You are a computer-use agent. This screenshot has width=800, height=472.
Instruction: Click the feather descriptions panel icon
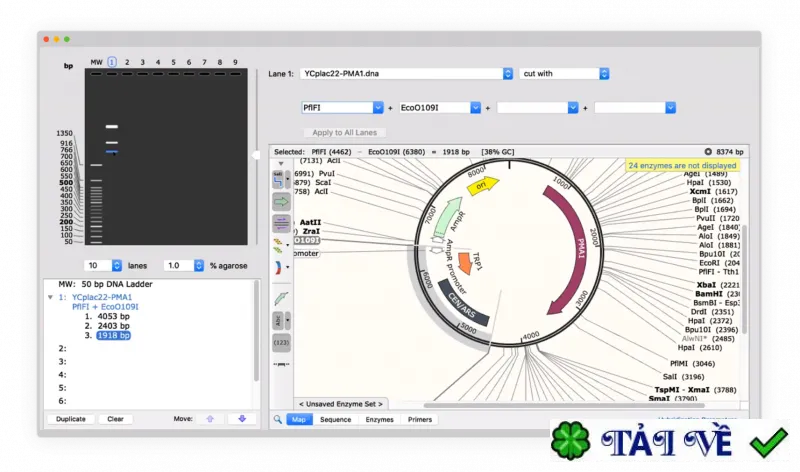(x=281, y=299)
